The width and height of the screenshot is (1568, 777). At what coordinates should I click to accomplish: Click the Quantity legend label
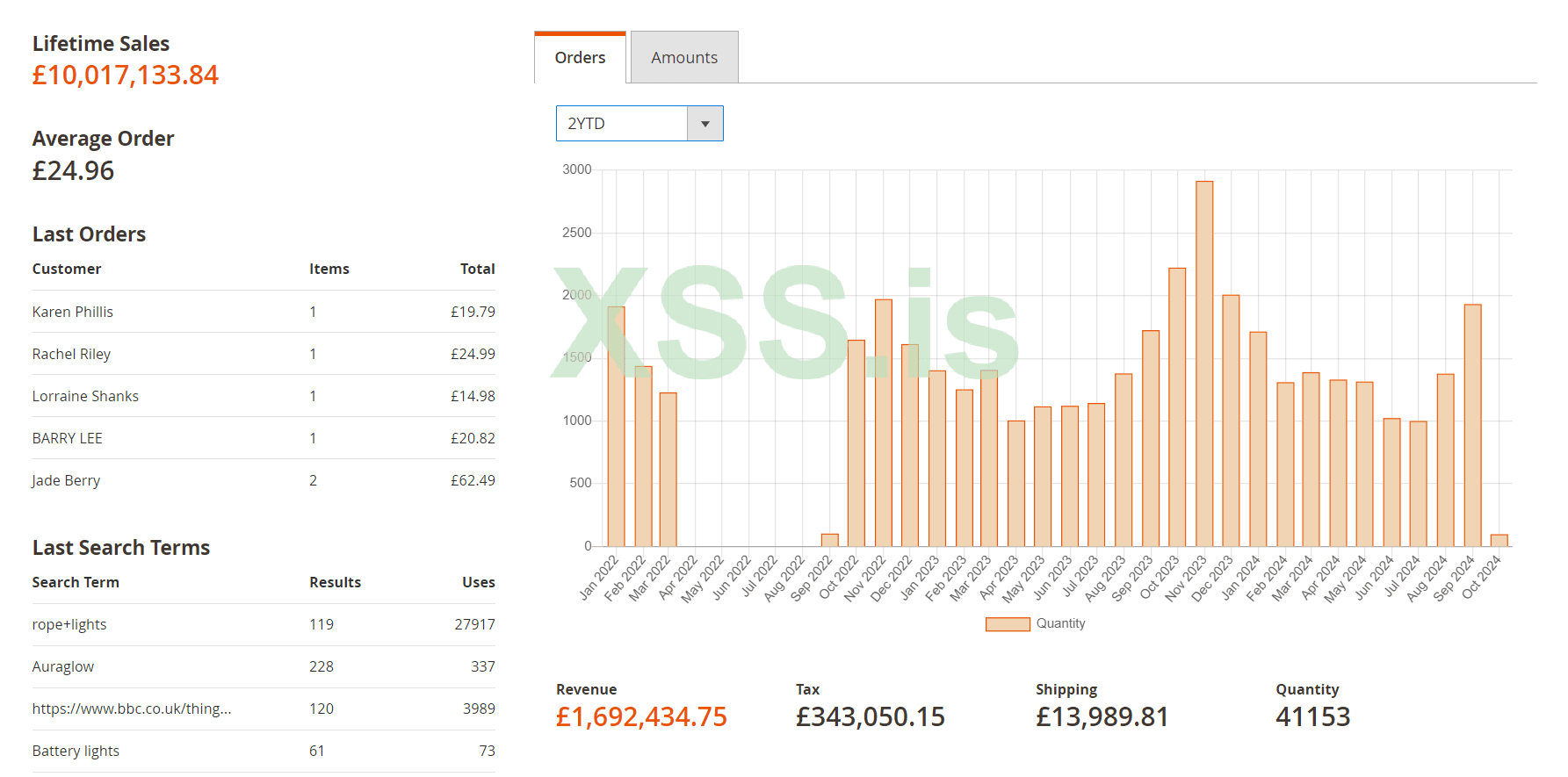coord(1060,623)
